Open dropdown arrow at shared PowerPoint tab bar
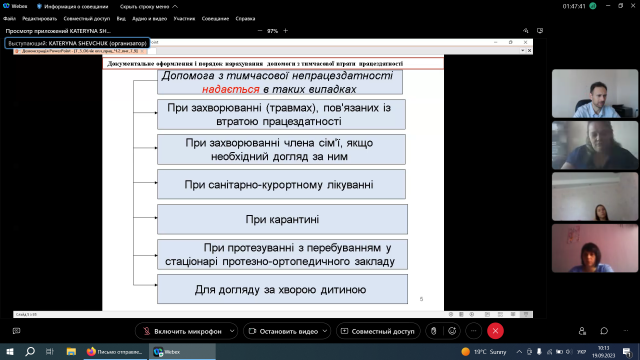Image resolution: width=640 pixels, height=360 pixels. [522, 51]
